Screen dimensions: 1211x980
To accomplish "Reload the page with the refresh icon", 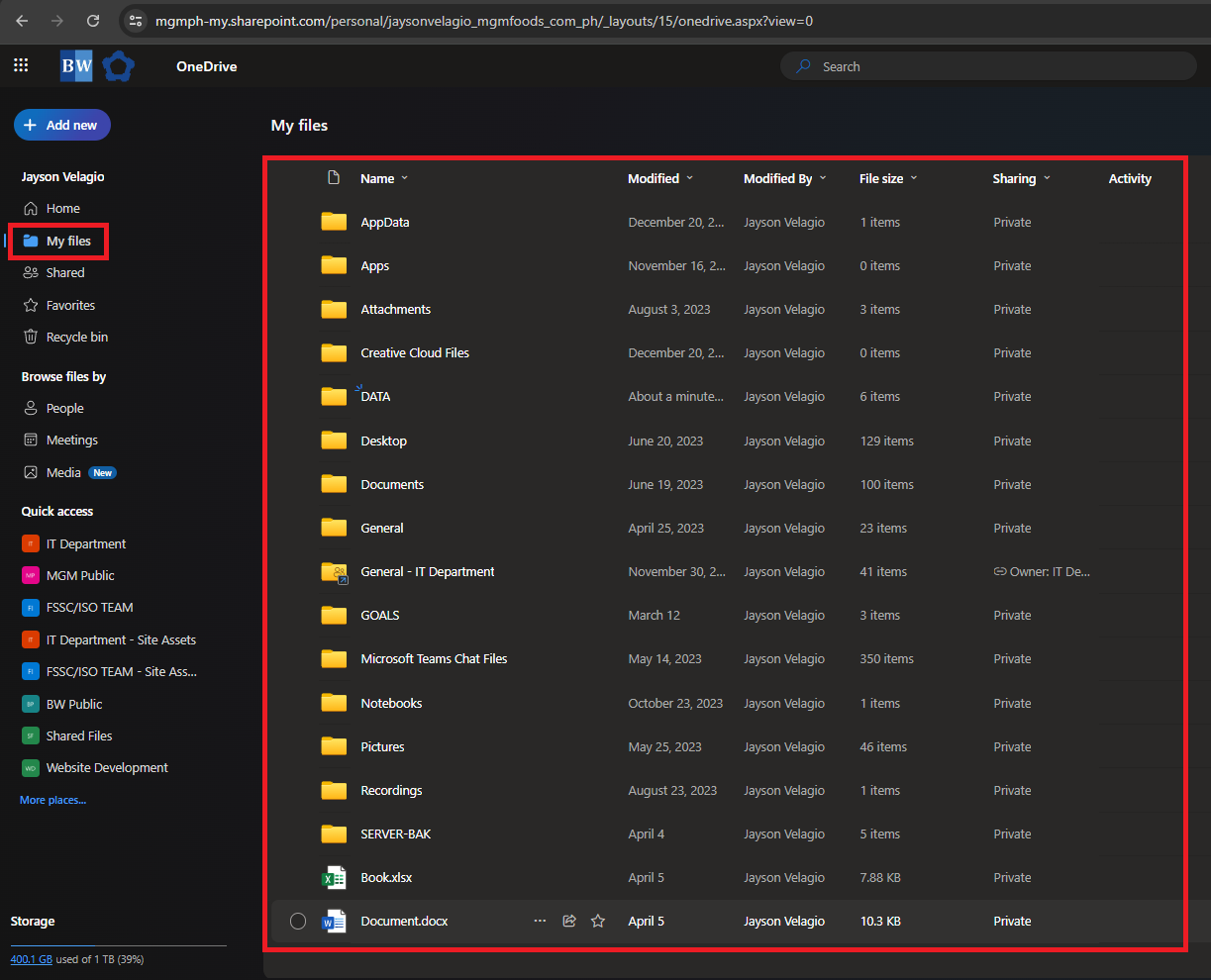I will 93,20.
